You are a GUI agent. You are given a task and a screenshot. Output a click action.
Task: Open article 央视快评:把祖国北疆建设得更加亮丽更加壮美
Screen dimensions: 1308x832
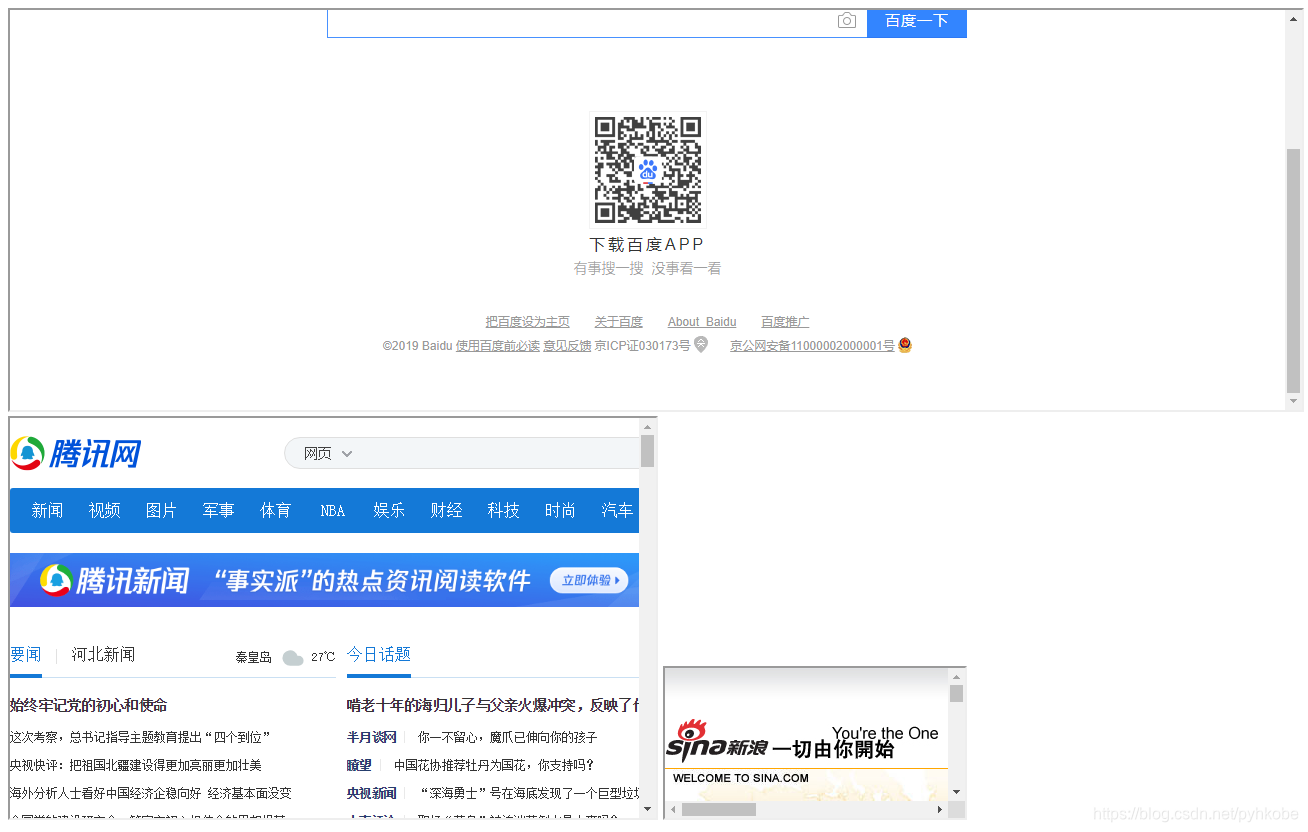click(x=136, y=766)
